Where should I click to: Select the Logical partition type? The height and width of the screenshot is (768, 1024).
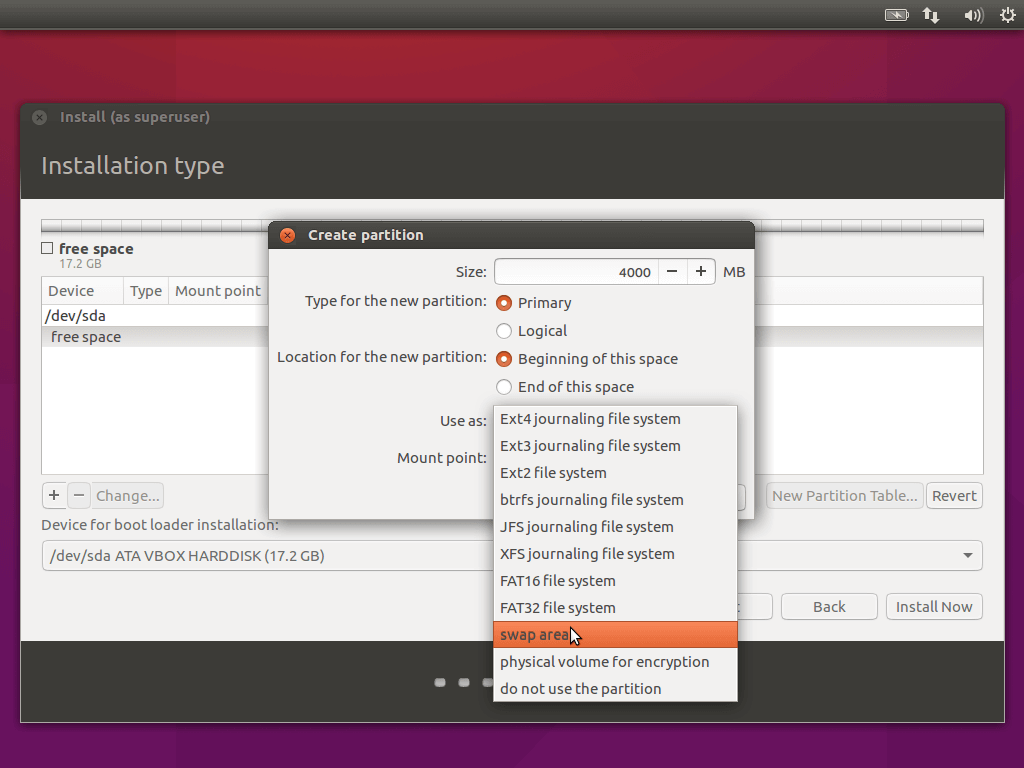click(504, 331)
